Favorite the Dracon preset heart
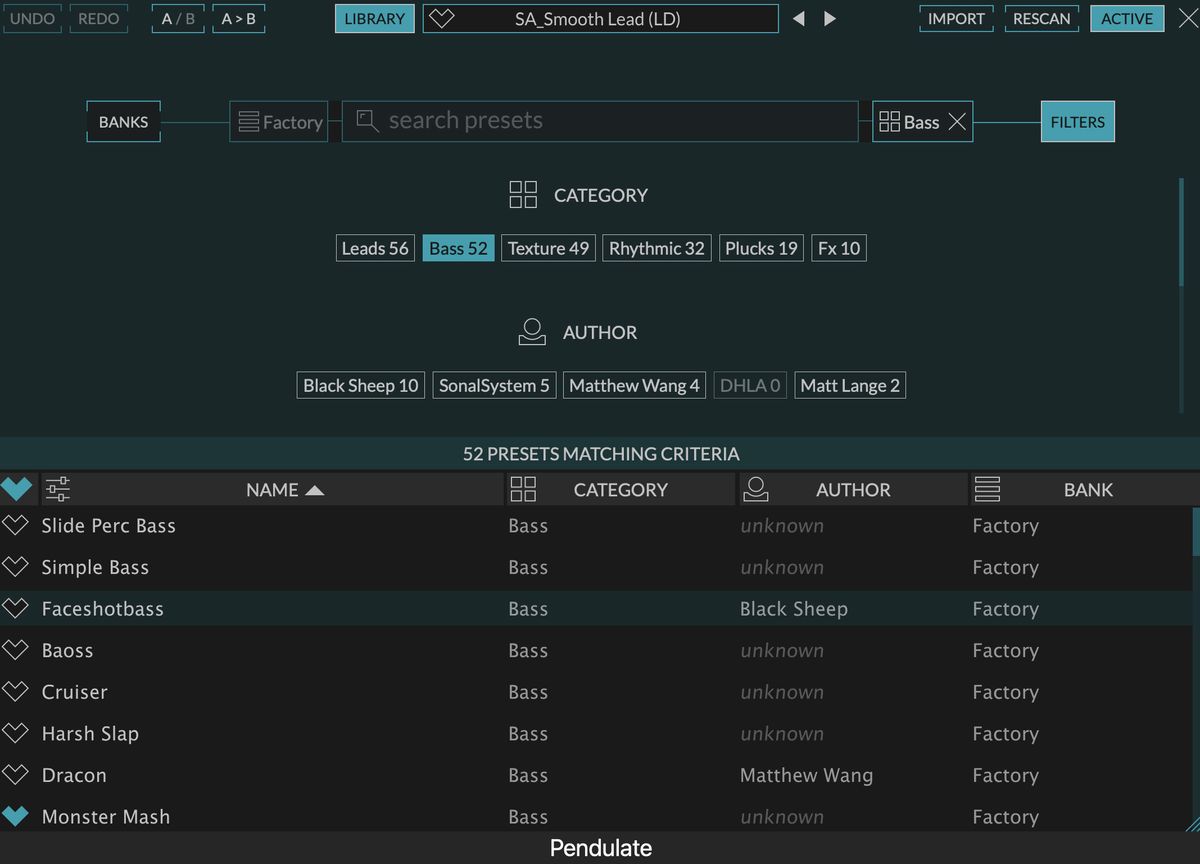This screenshot has height=864, width=1200. tap(15, 775)
